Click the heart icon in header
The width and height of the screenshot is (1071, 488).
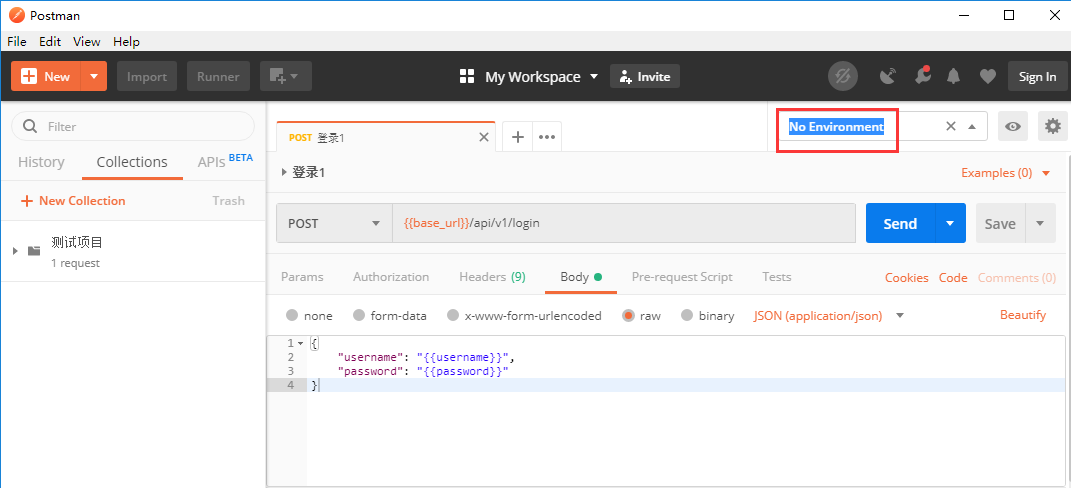(988, 77)
